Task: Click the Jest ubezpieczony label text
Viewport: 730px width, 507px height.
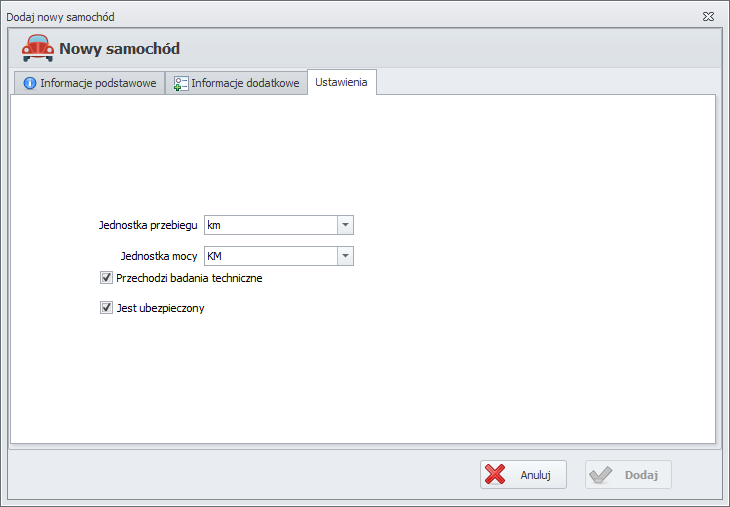Action: point(160,308)
